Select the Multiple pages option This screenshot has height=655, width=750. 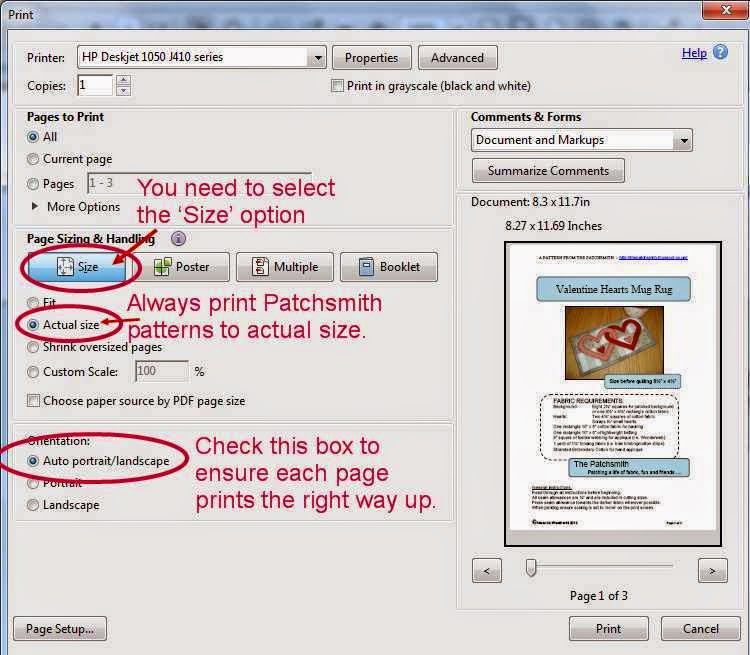(285, 266)
